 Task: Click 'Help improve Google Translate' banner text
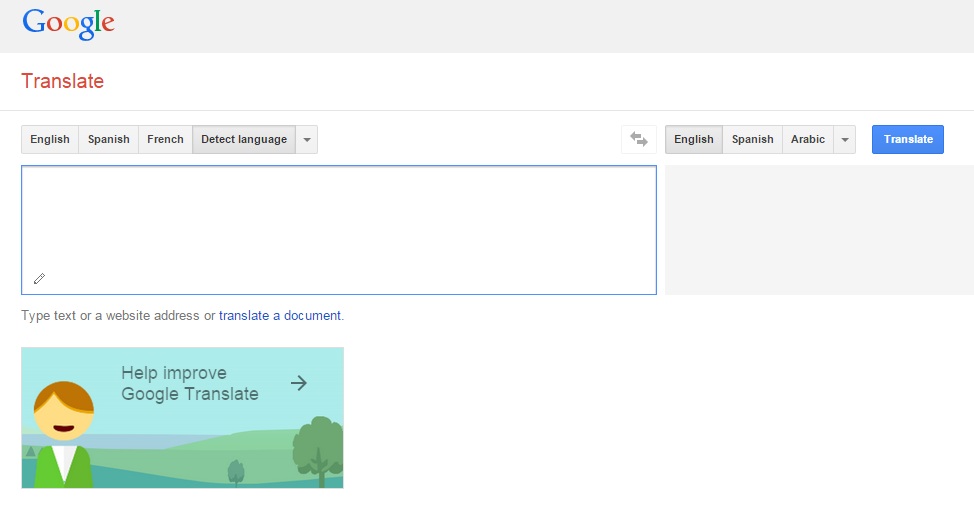tap(190, 384)
